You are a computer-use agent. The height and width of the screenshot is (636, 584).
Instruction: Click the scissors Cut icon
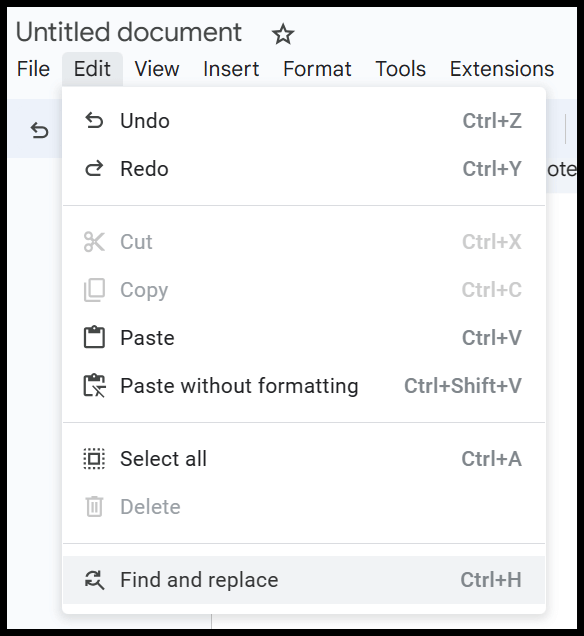94,242
